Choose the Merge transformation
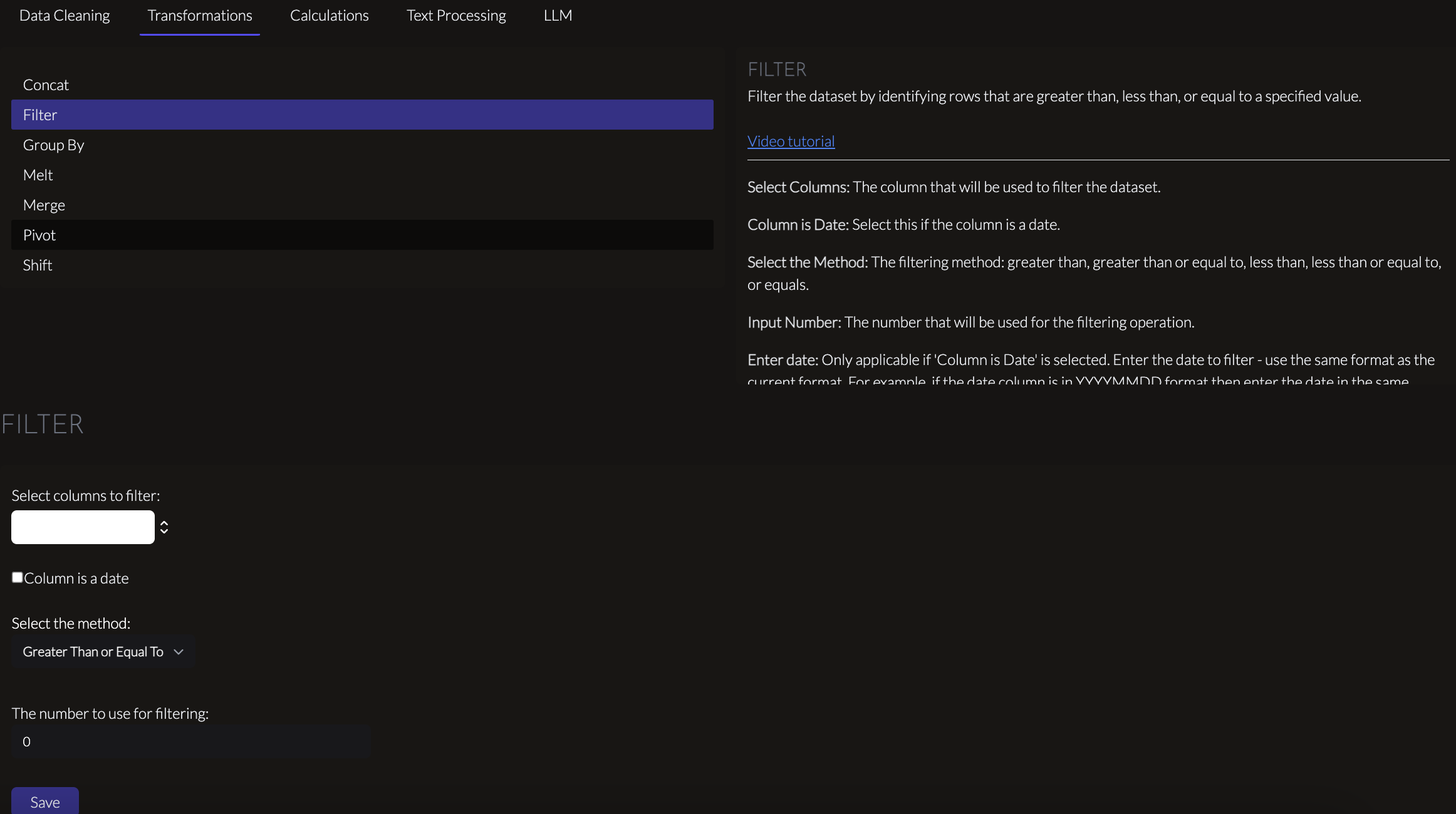Viewport: 1456px width, 814px height. 362,205
